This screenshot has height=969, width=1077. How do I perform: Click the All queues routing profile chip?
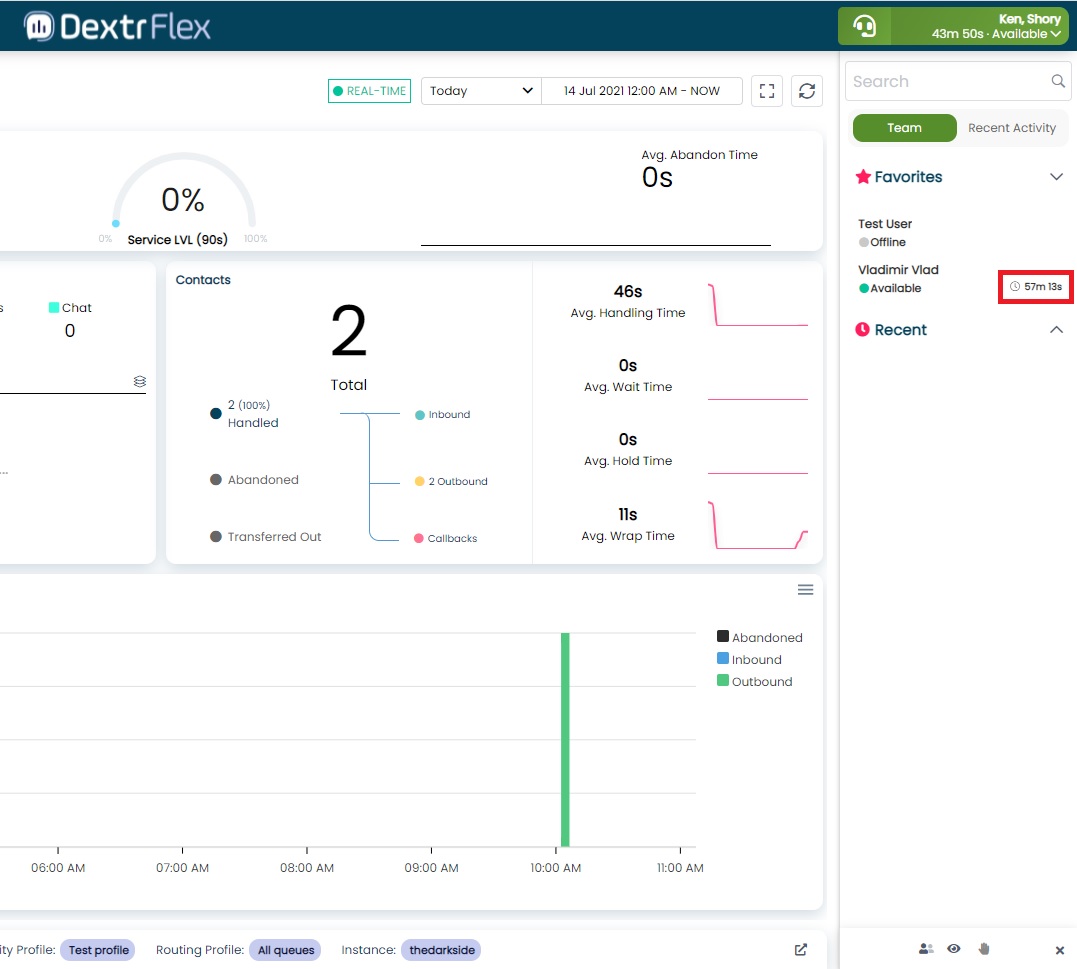click(x=286, y=950)
